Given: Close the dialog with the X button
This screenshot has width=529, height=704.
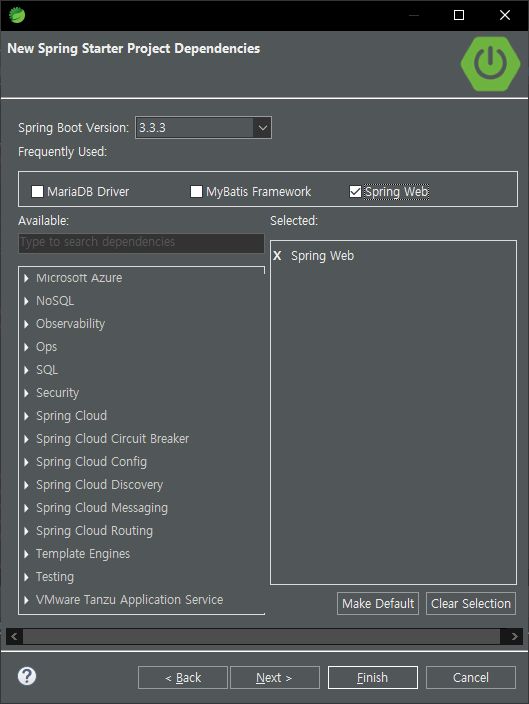Looking at the screenshot, I should pos(505,15).
